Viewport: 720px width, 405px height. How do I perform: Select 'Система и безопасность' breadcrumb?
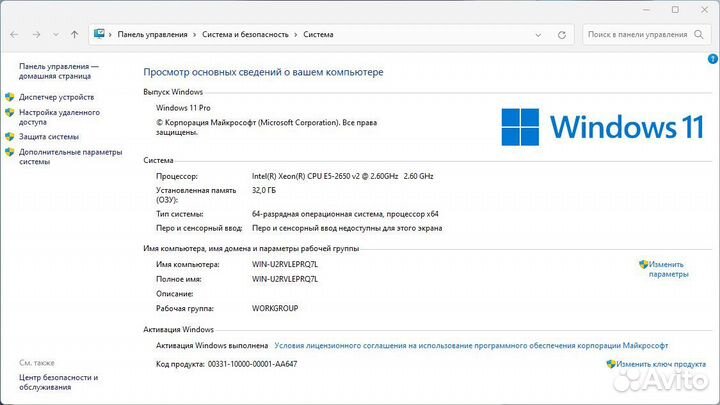pyautogui.click(x=245, y=34)
